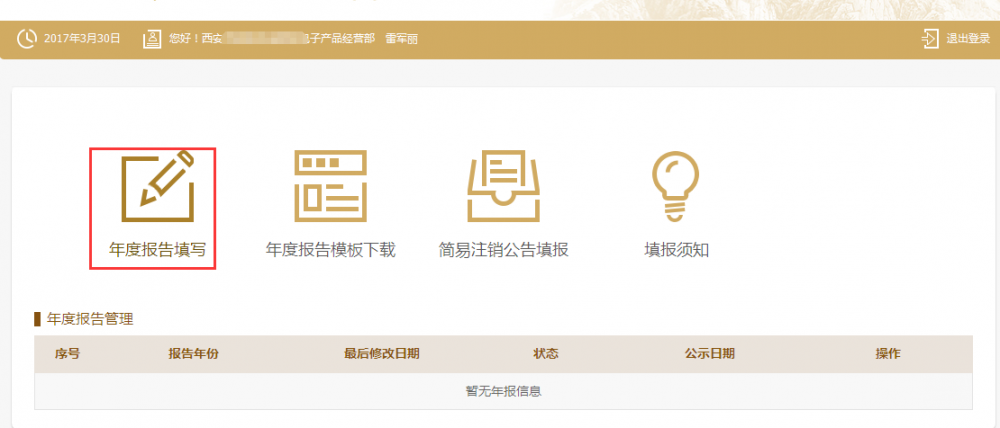Click the template icon for 年度报告模板下载
This screenshot has height=428, width=1000.
click(x=330, y=186)
